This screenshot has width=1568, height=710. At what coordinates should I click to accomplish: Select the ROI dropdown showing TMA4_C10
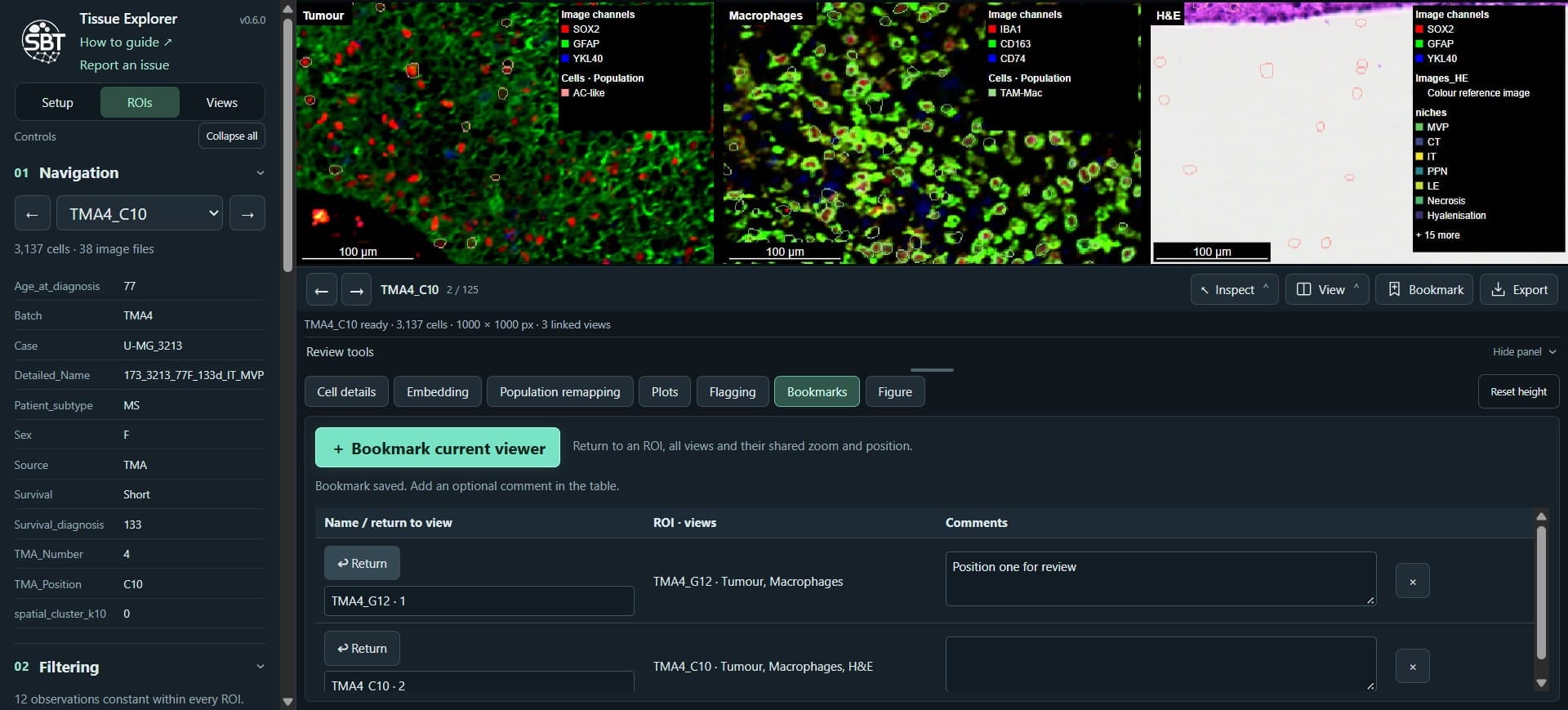[140, 213]
